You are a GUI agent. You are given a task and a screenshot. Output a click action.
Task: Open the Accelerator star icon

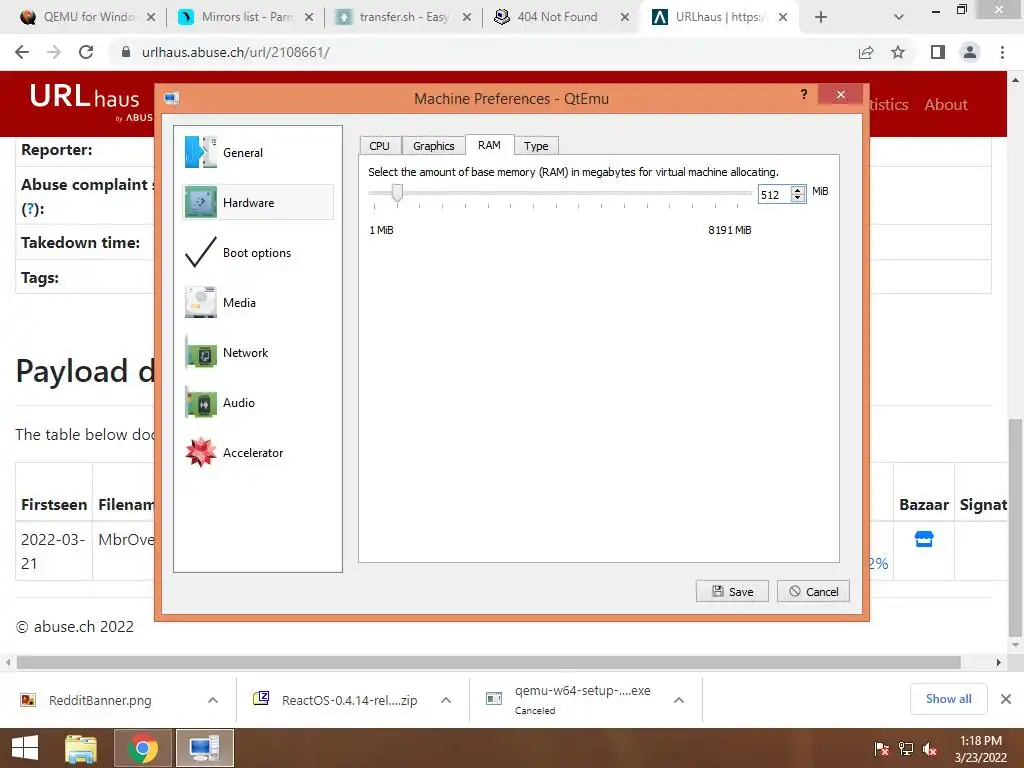tap(200, 453)
